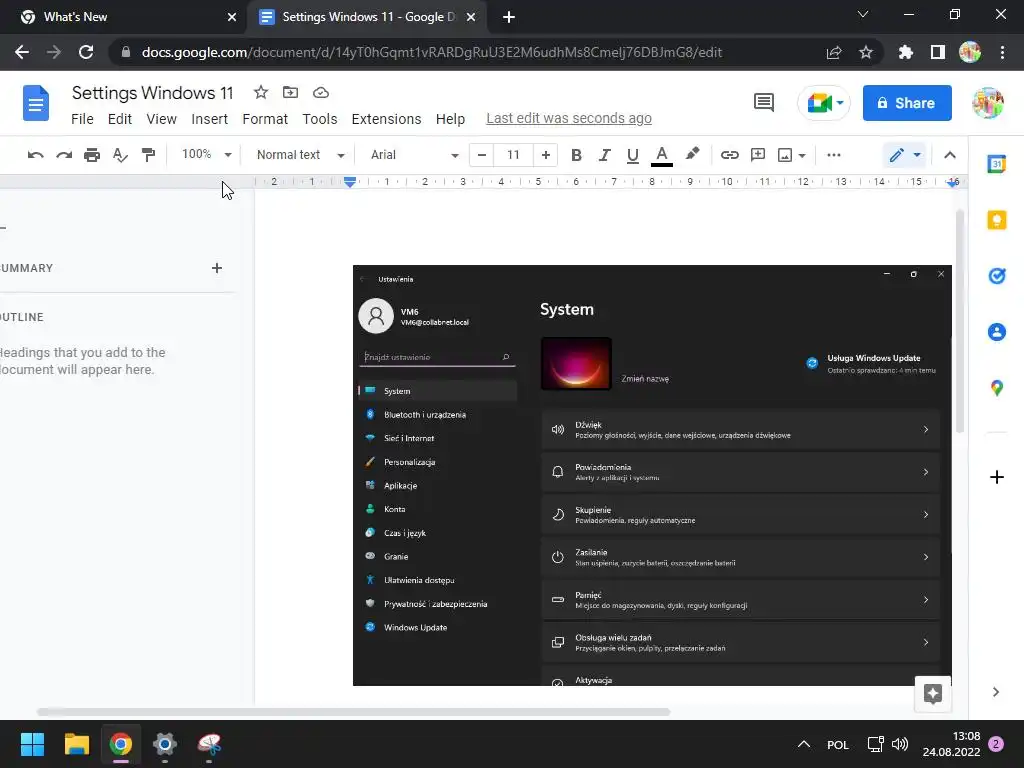Click the Insert image icon
Image resolution: width=1024 pixels, height=768 pixels.
(784, 155)
